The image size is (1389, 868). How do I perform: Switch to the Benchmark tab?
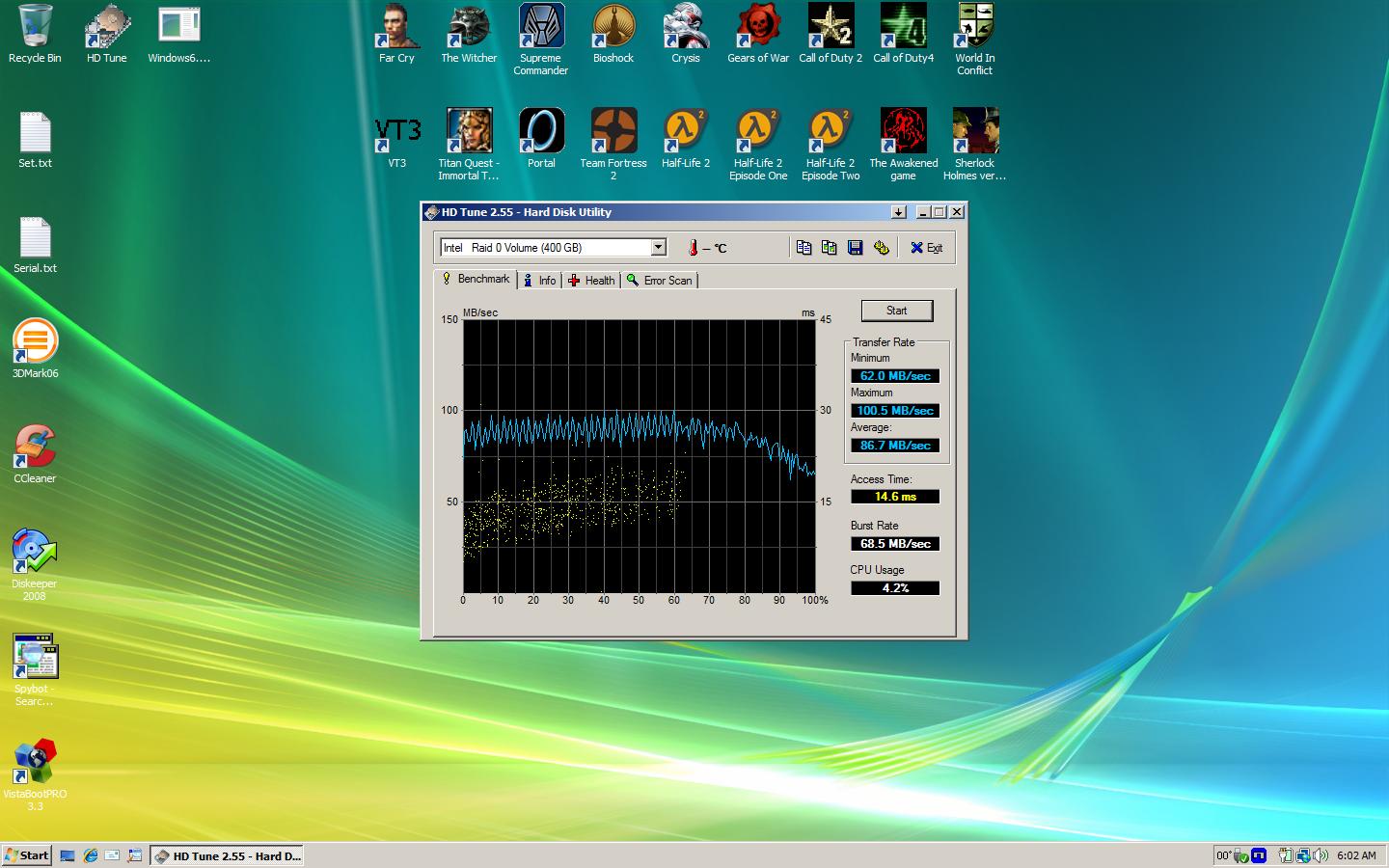coord(476,279)
